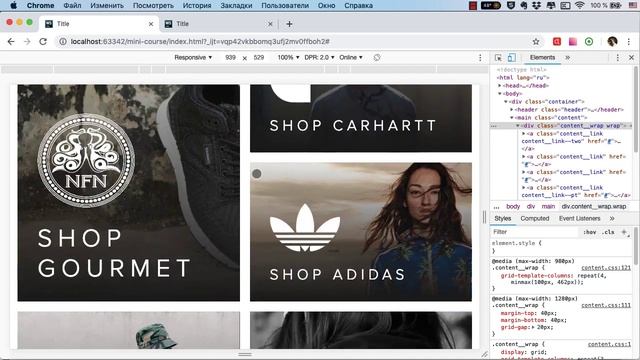Show more DevTools panels chevron
Viewport: 640px width, 360px height.
point(567,58)
